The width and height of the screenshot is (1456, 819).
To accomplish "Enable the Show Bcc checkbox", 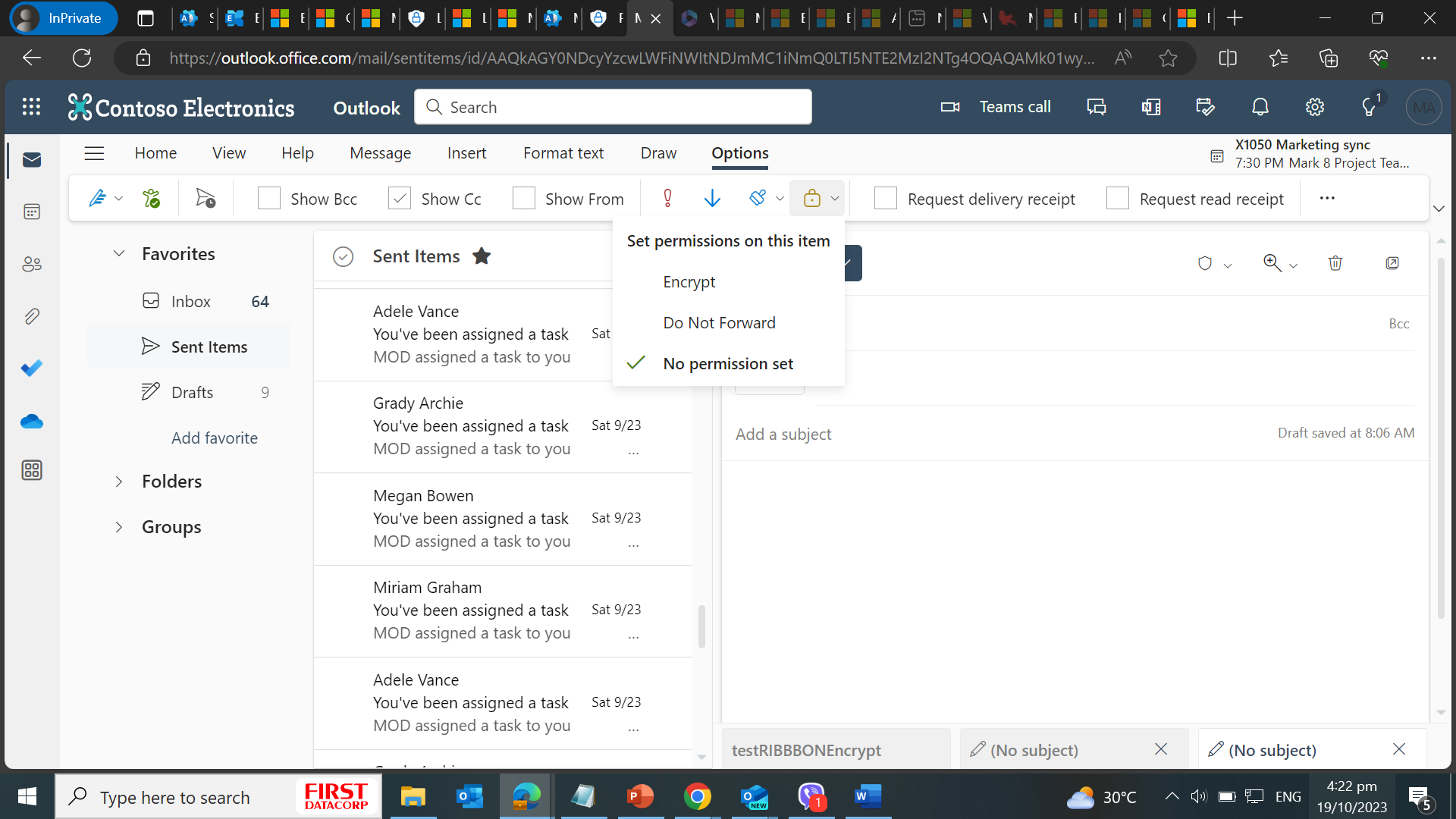I will pos(268,198).
